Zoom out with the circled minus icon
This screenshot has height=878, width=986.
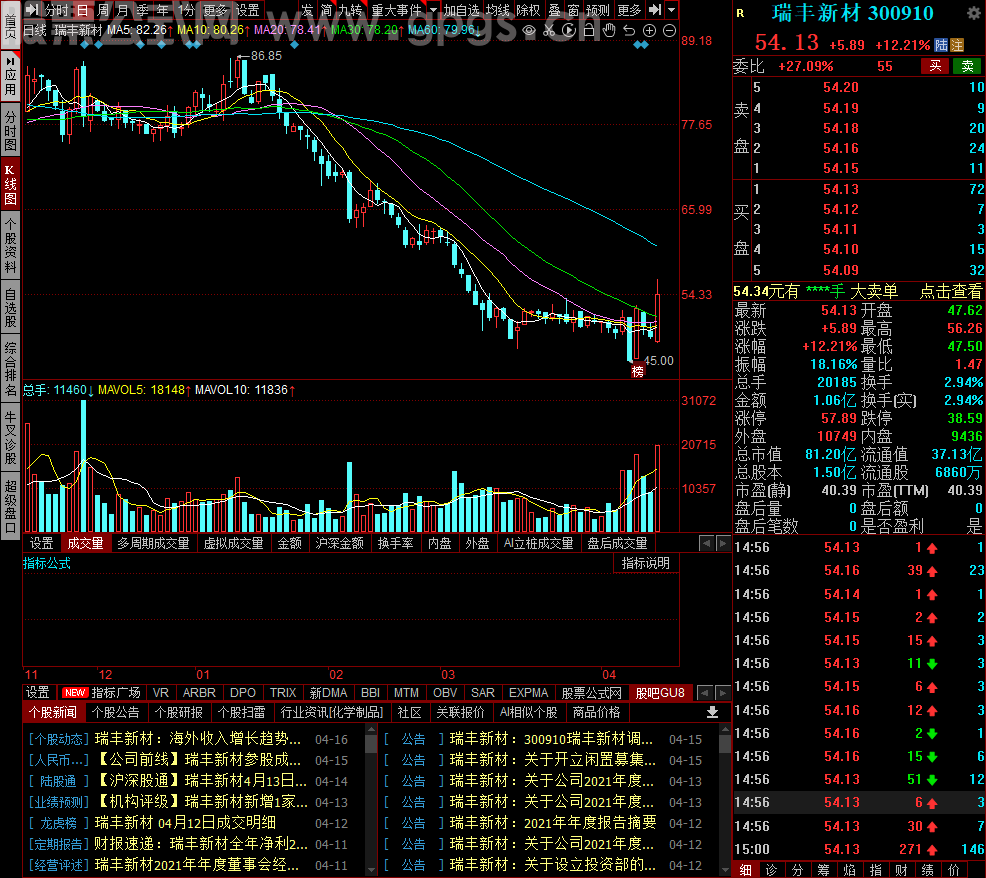click(670, 30)
